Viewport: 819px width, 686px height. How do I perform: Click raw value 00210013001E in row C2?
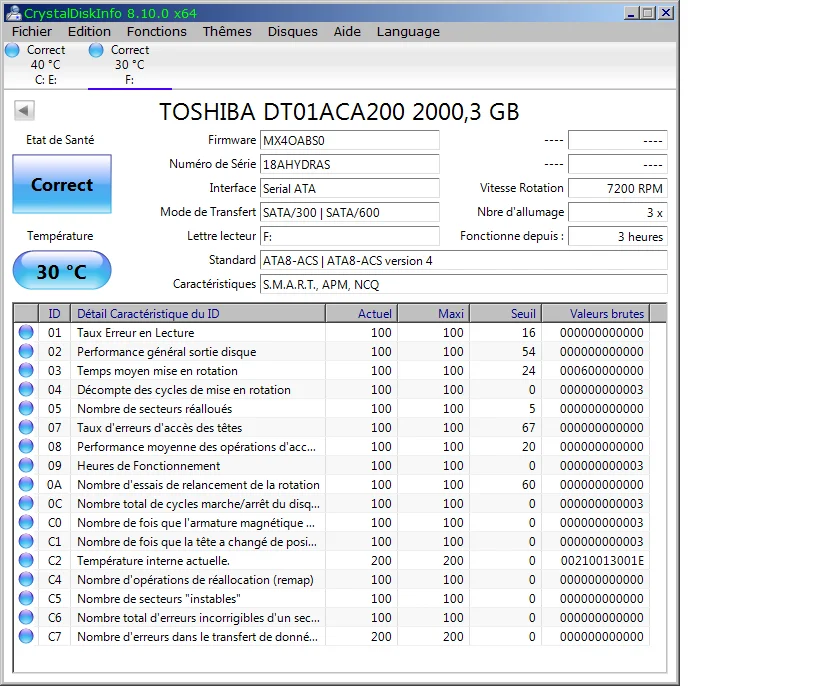[x=602, y=561]
